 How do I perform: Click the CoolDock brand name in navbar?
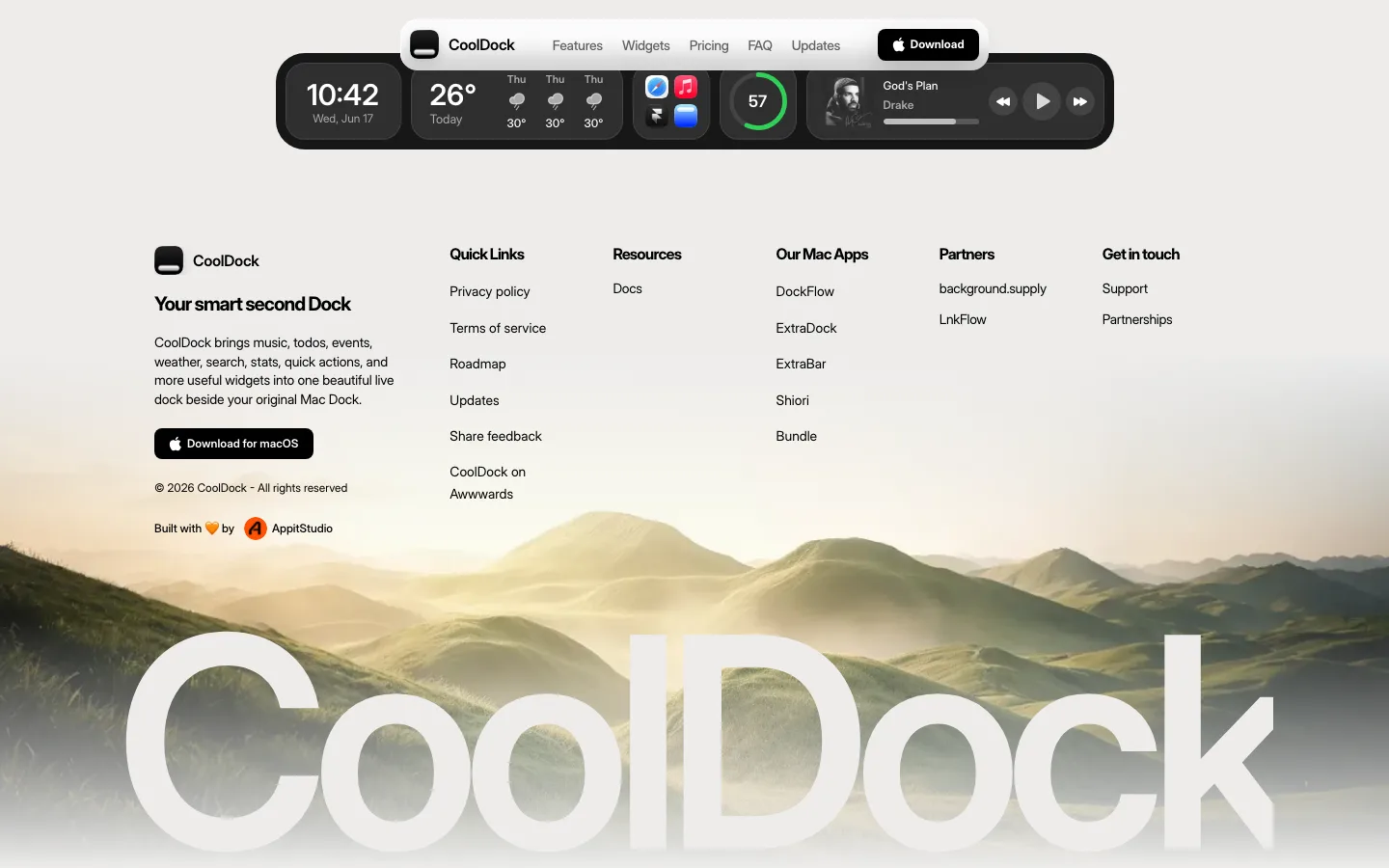tap(481, 44)
